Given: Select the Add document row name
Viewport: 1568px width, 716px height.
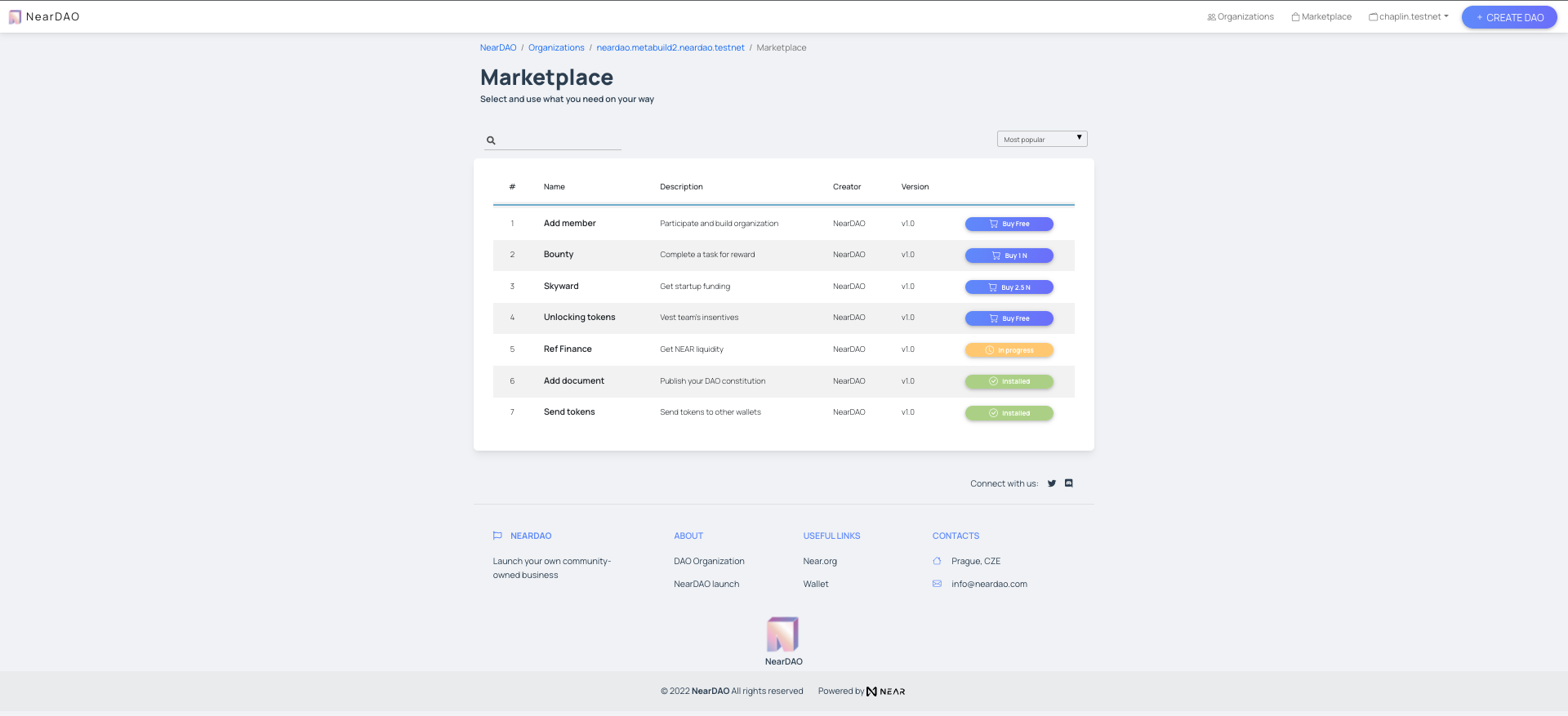Looking at the screenshot, I should click(x=574, y=381).
